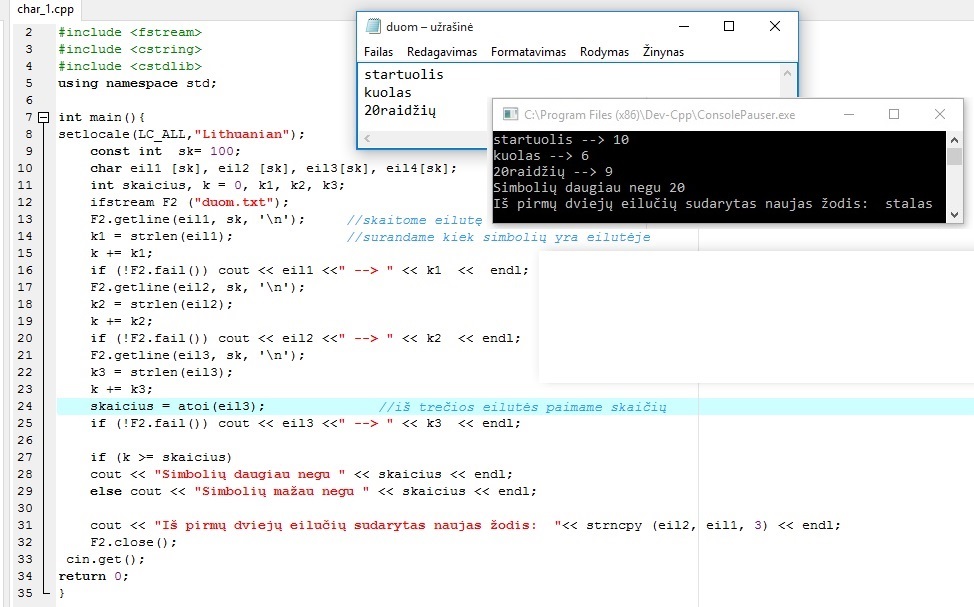This screenshot has width=974, height=607.
Task: Open Žinynas menu in notepad
Action: [x=663, y=52]
